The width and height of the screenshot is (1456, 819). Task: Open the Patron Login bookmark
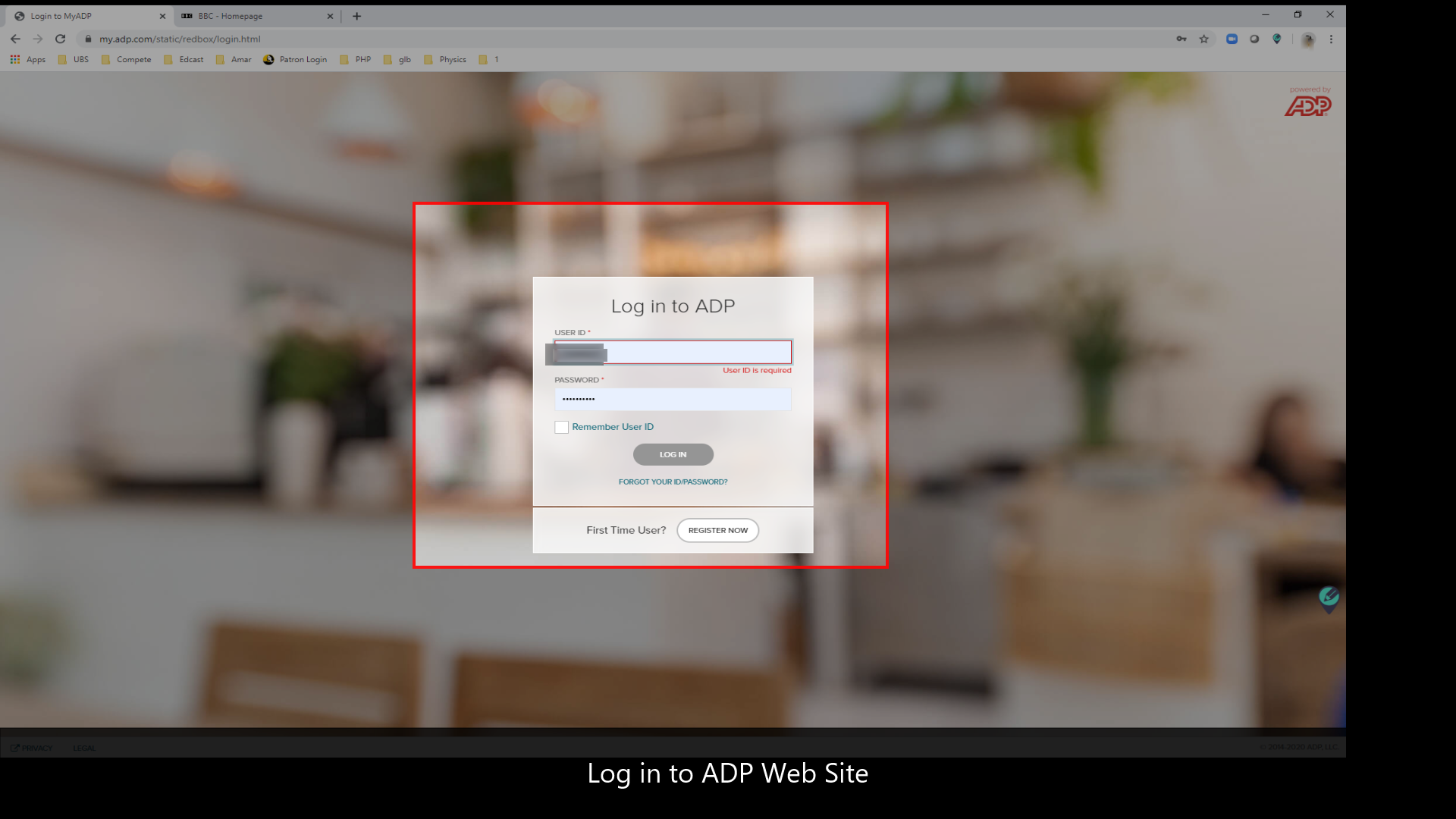click(295, 59)
